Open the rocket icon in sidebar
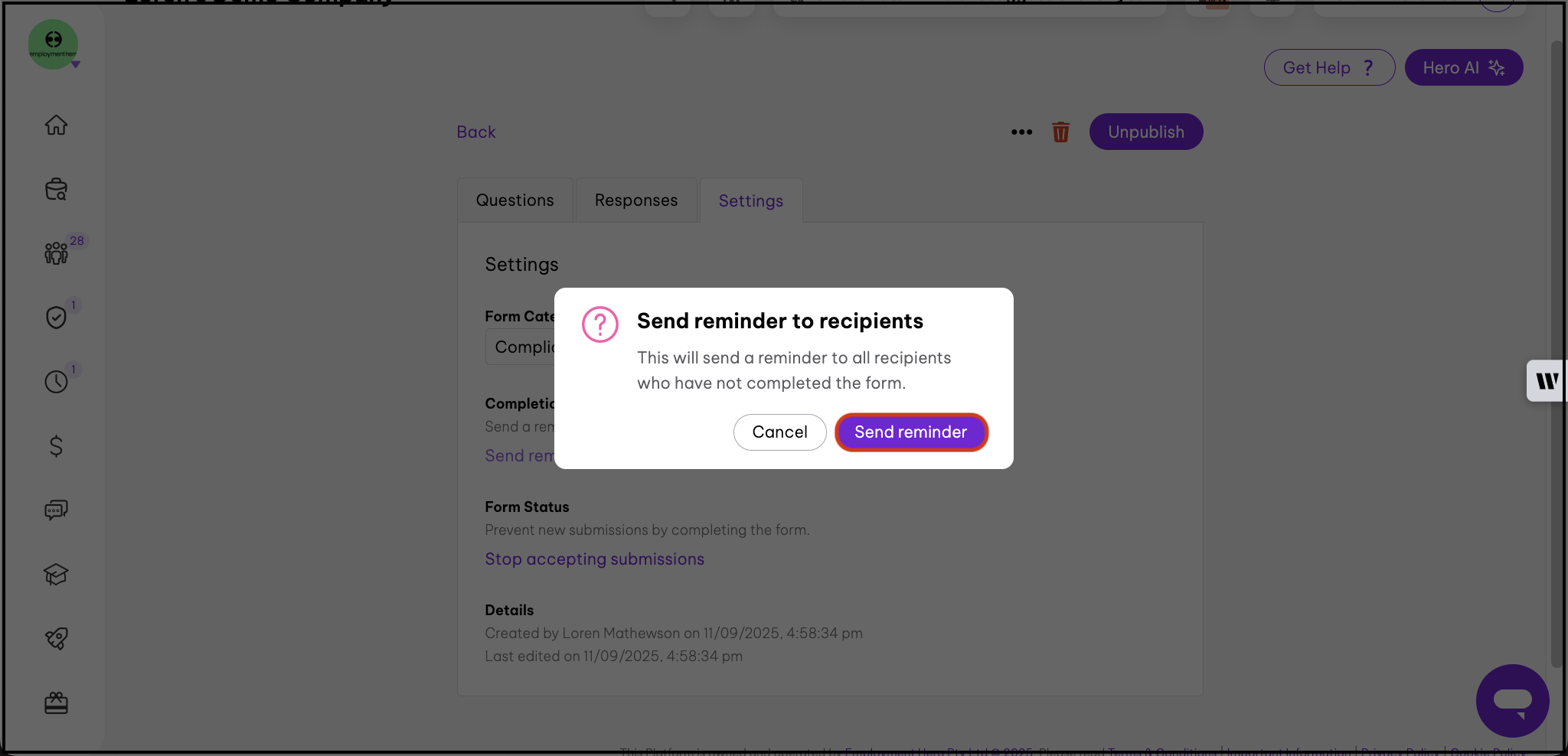Viewport: 1568px width, 756px height. (56, 638)
